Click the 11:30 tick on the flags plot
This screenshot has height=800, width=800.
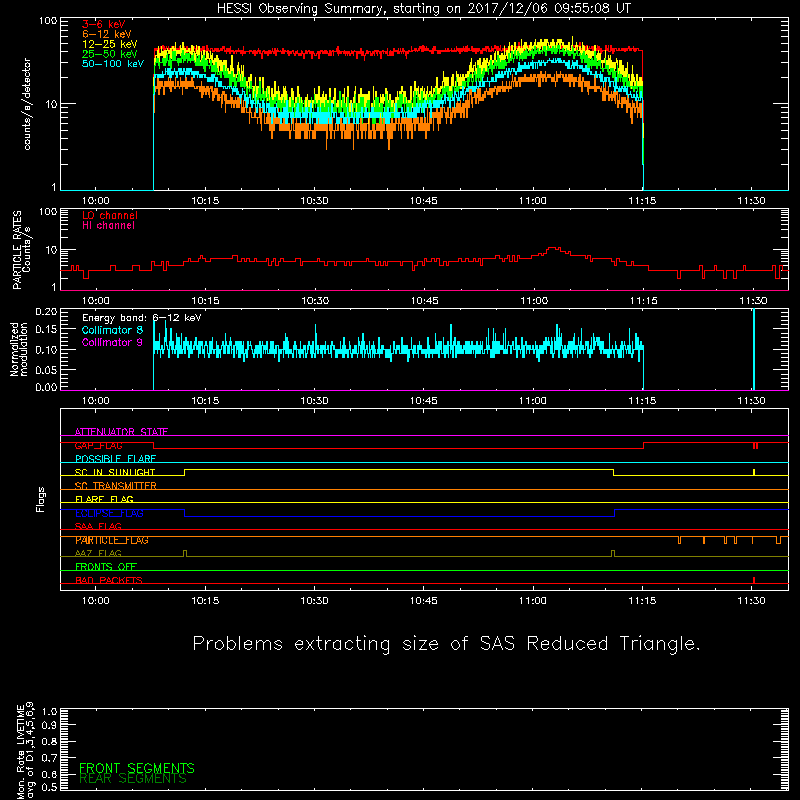click(x=752, y=601)
